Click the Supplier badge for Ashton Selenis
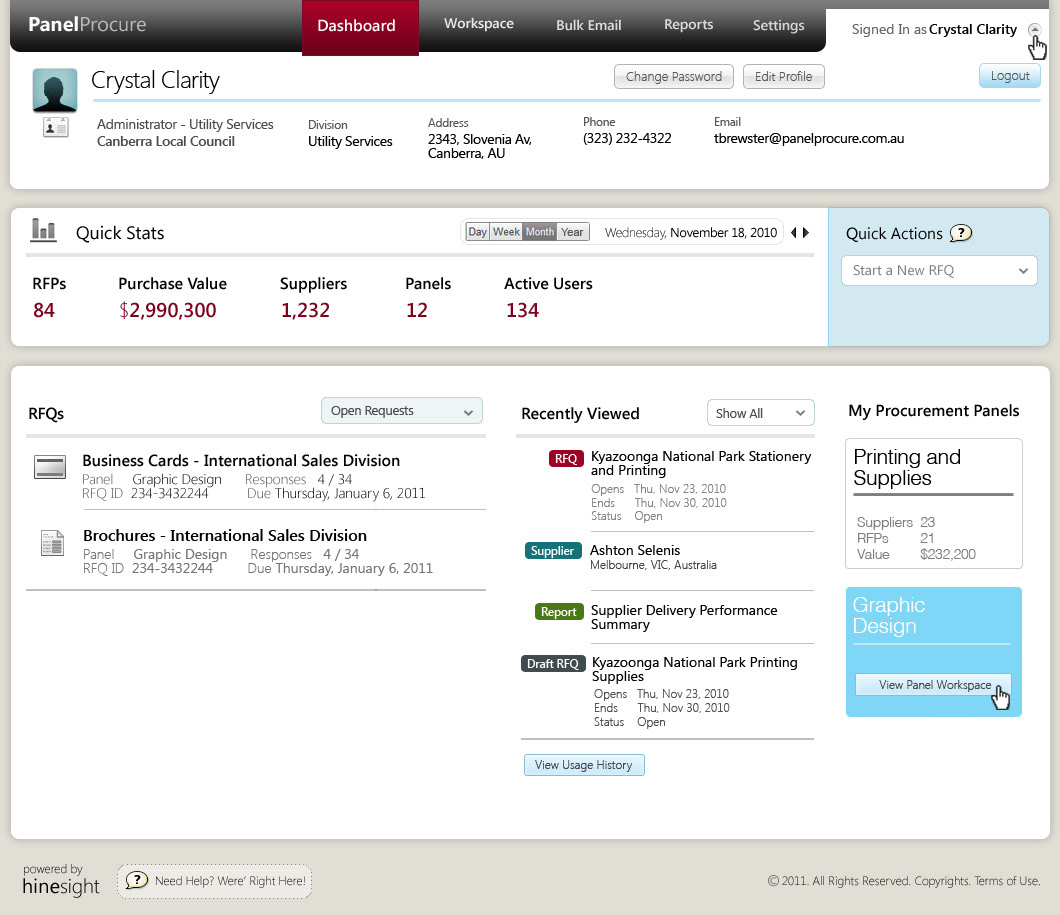Screen dimensions: 1060x915 [552, 551]
